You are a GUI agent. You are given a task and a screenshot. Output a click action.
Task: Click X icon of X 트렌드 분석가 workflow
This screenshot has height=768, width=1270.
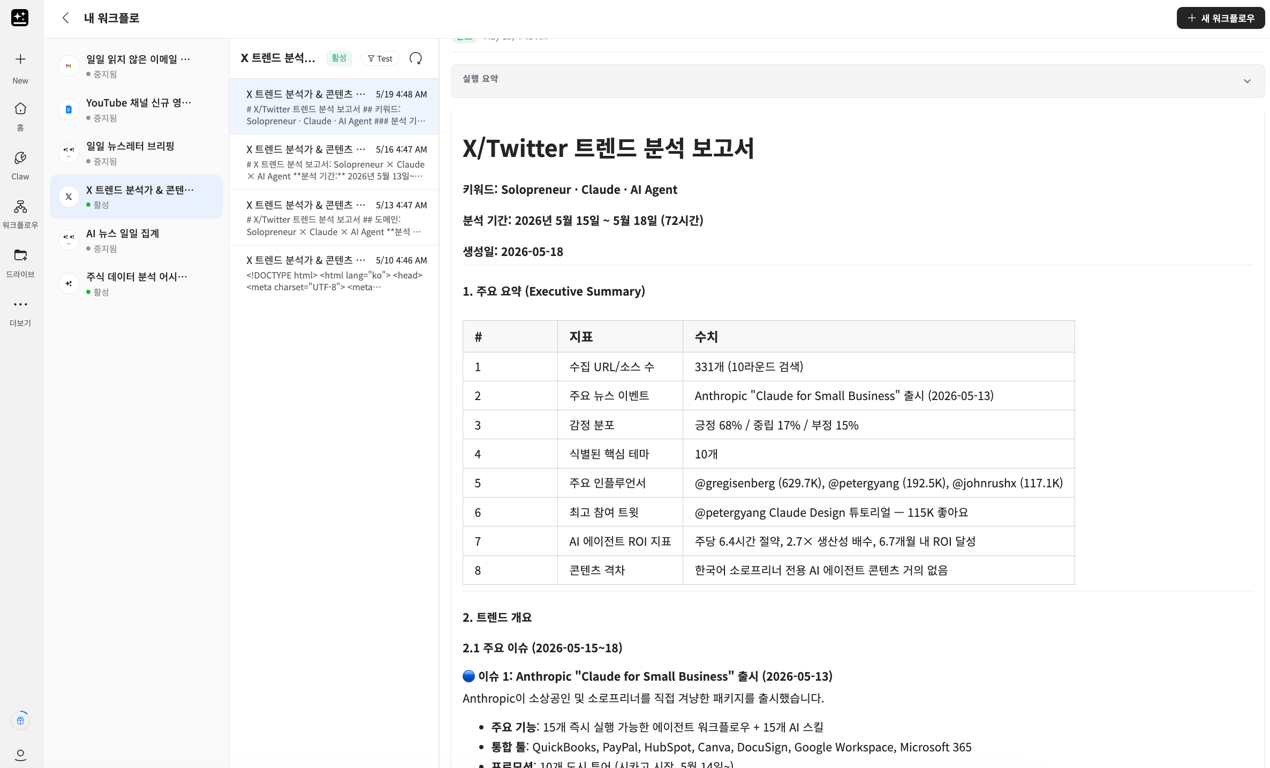68,197
